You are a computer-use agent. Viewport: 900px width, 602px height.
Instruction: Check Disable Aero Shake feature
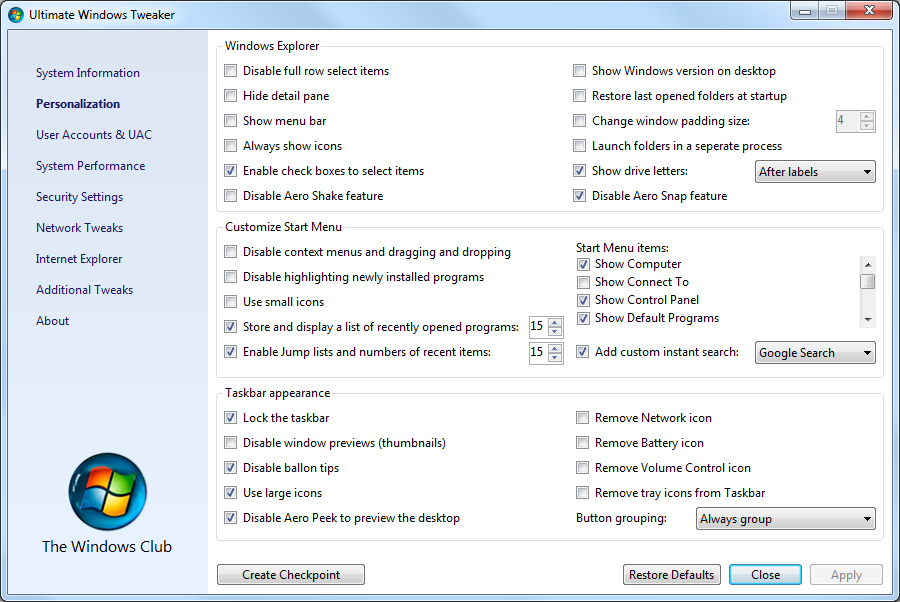coord(230,196)
